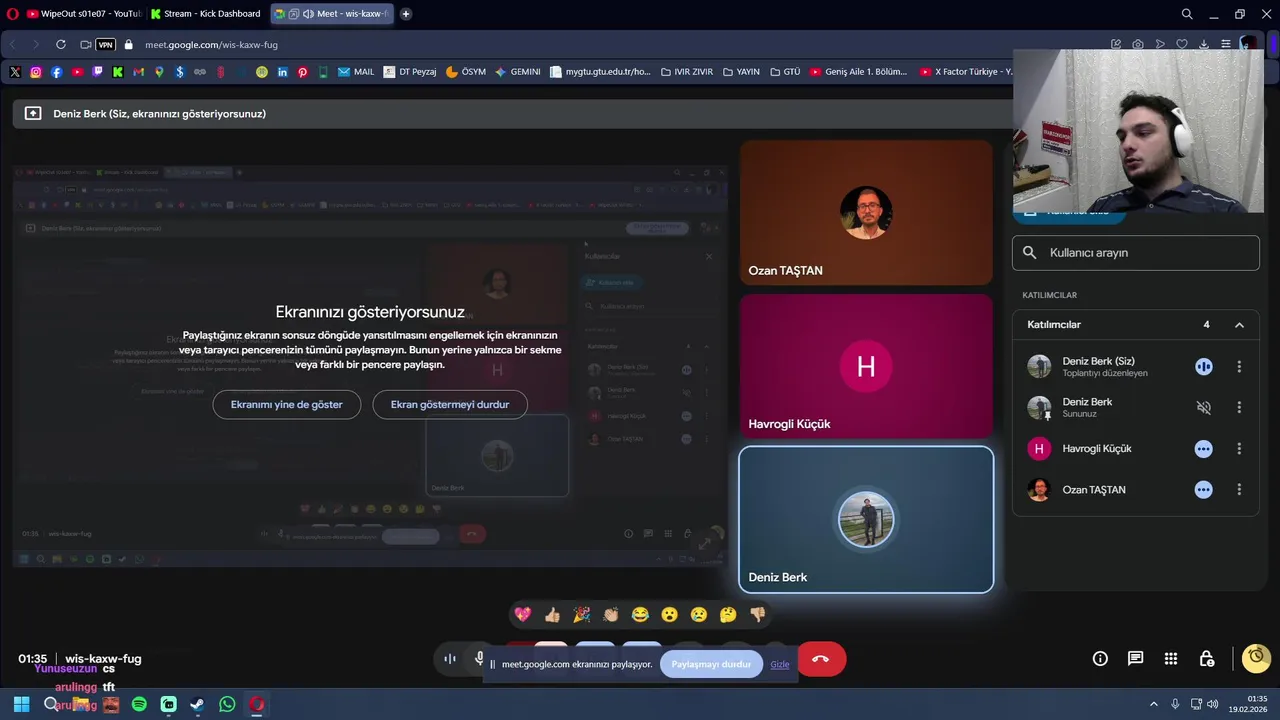The image size is (1280, 720).
Task: Select Deniz Berk video tile
Action: point(866,519)
